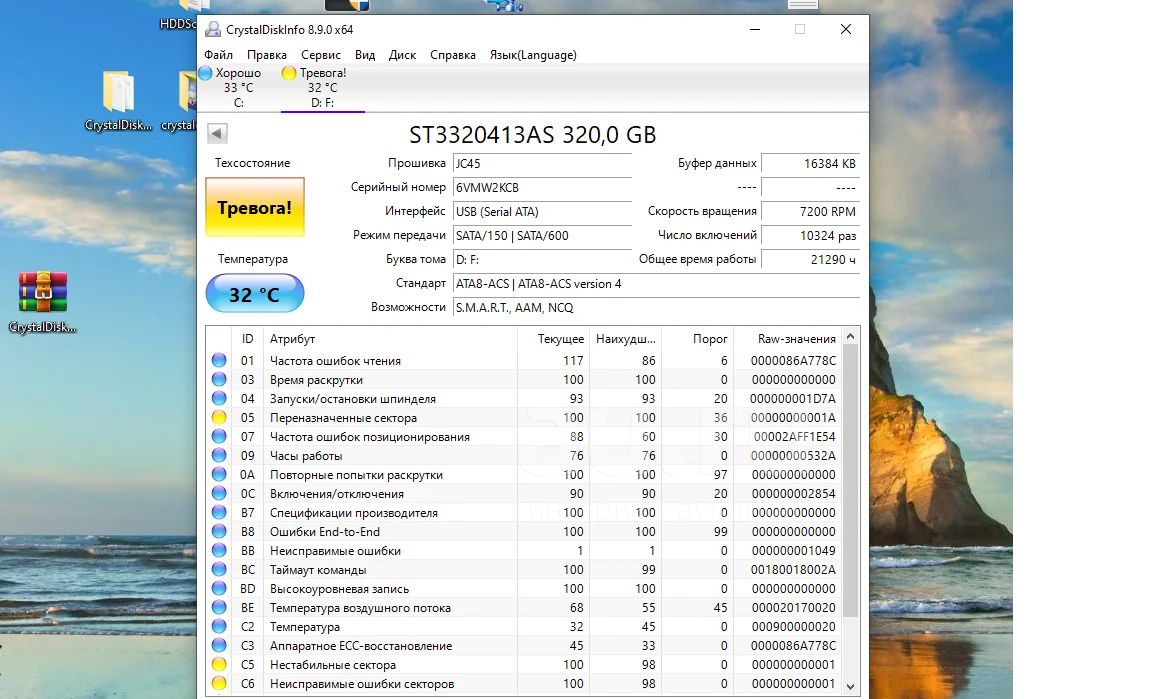Image resolution: width=1152 pixels, height=699 pixels.
Task: Click the blue status orb for attribute 01
Action: click(219, 360)
